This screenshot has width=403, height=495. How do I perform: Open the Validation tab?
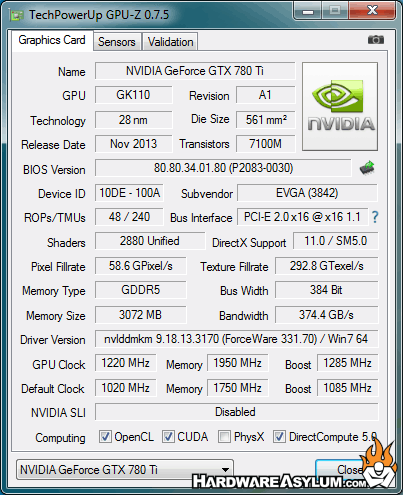pyautogui.click(x=170, y=42)
